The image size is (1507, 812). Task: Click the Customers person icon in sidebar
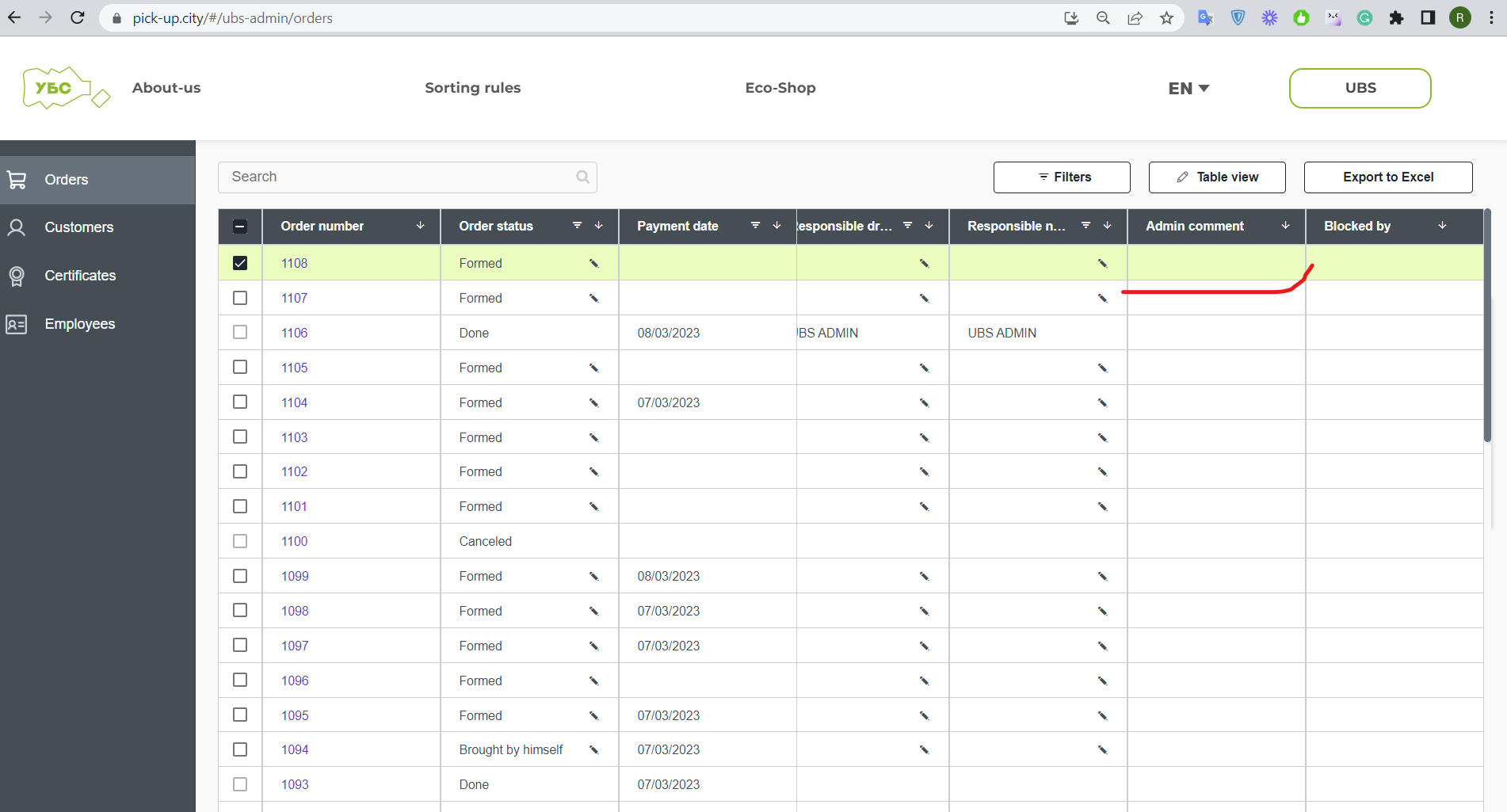tap(17, 227)
